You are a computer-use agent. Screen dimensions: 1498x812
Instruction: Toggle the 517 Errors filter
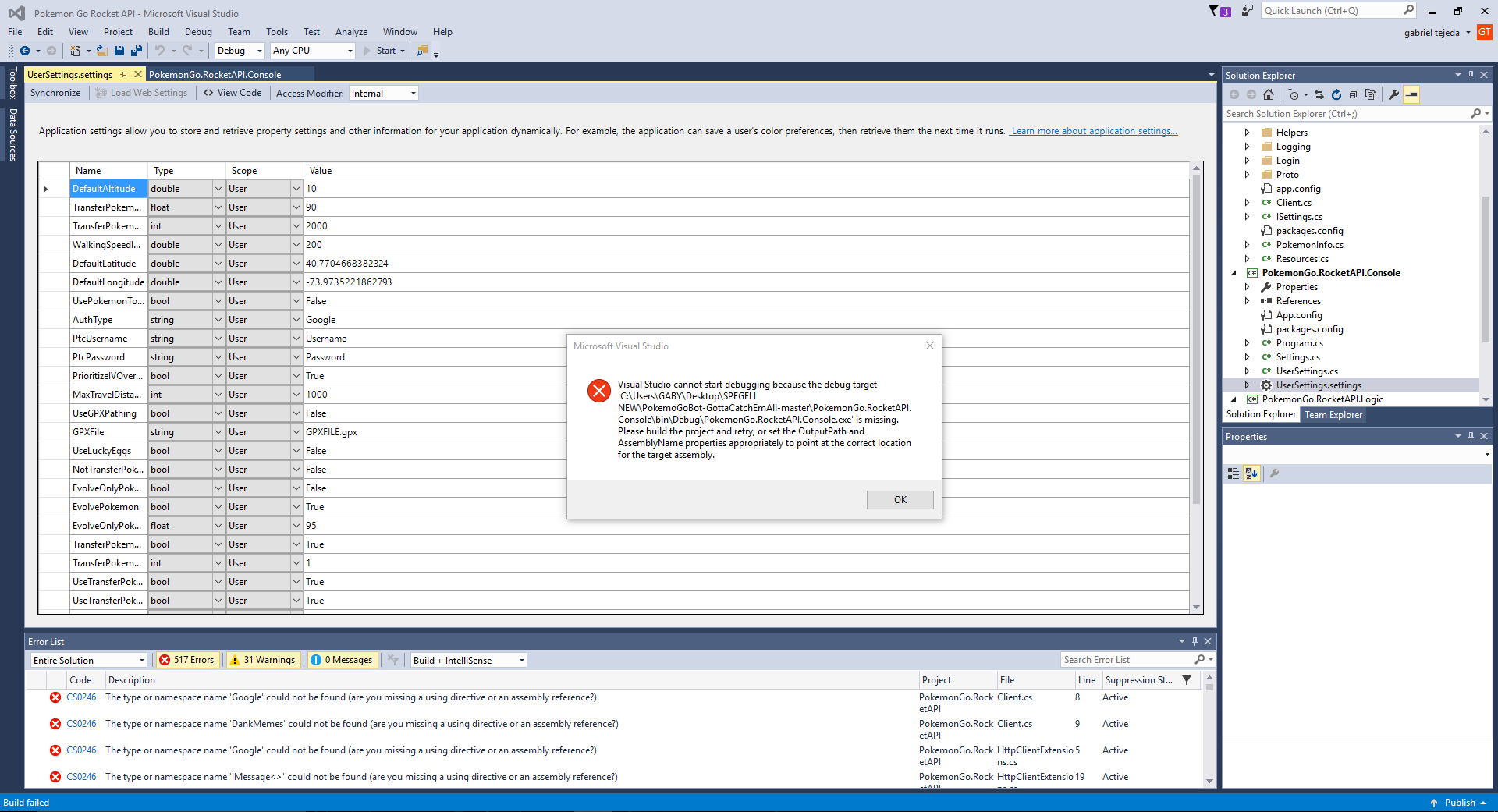(186, 660)
